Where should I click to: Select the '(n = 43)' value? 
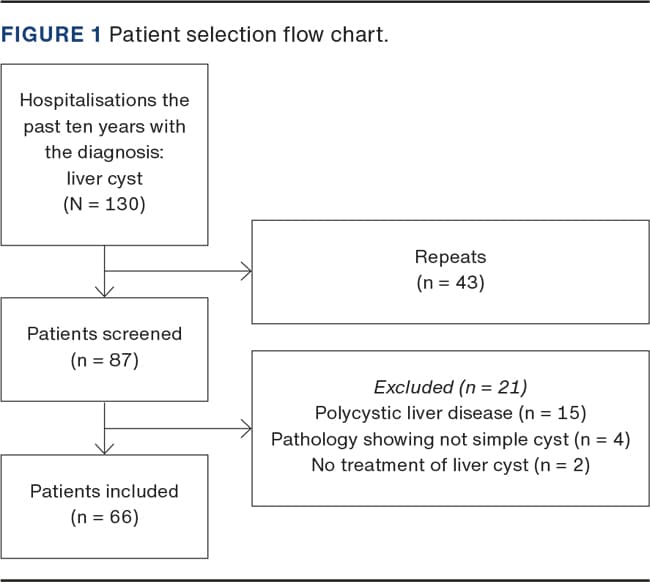pyautogui.click(x=450, y=283)
